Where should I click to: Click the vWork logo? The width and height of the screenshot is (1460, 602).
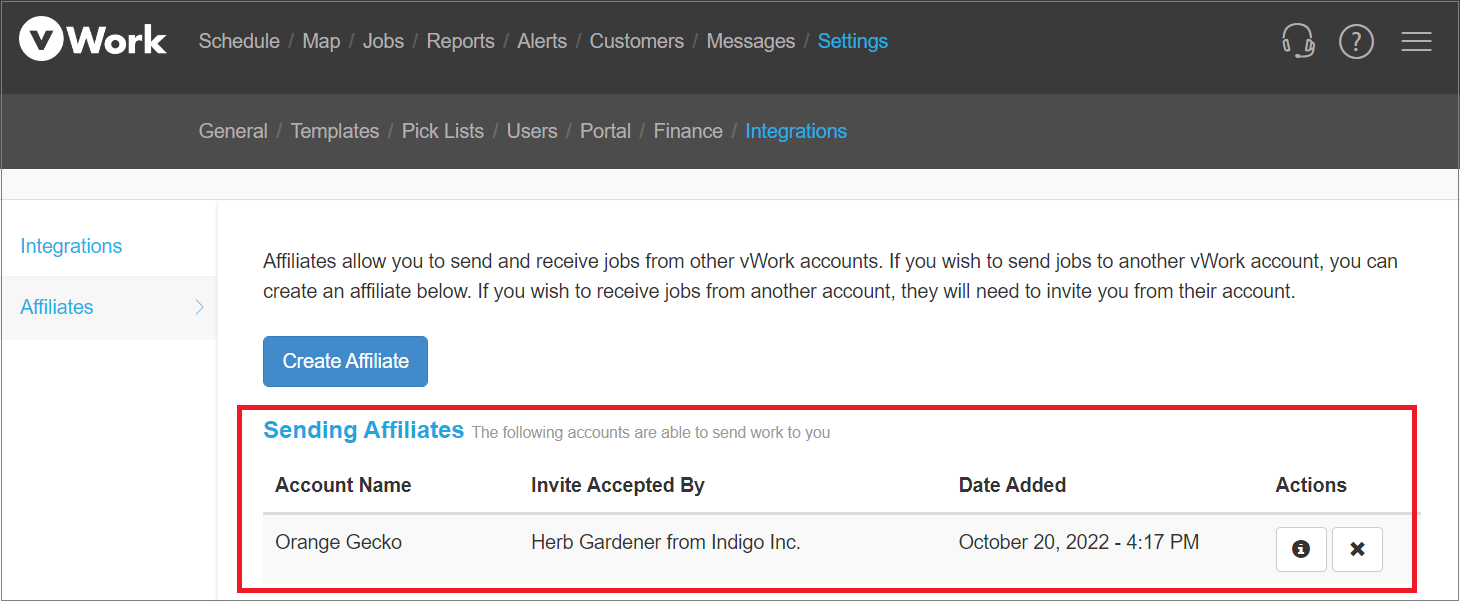93,41
